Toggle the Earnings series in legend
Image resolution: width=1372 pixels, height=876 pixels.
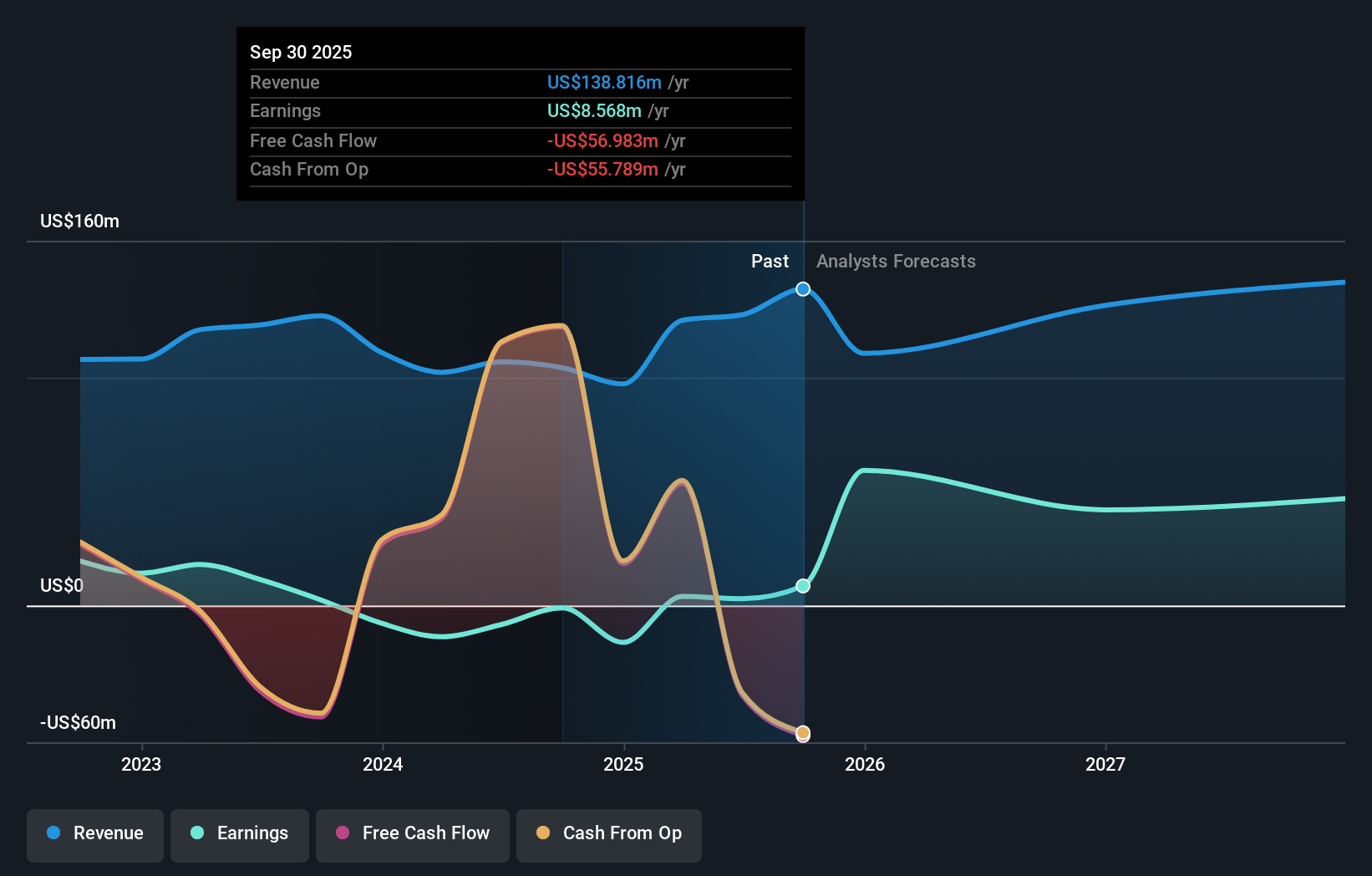240,833
